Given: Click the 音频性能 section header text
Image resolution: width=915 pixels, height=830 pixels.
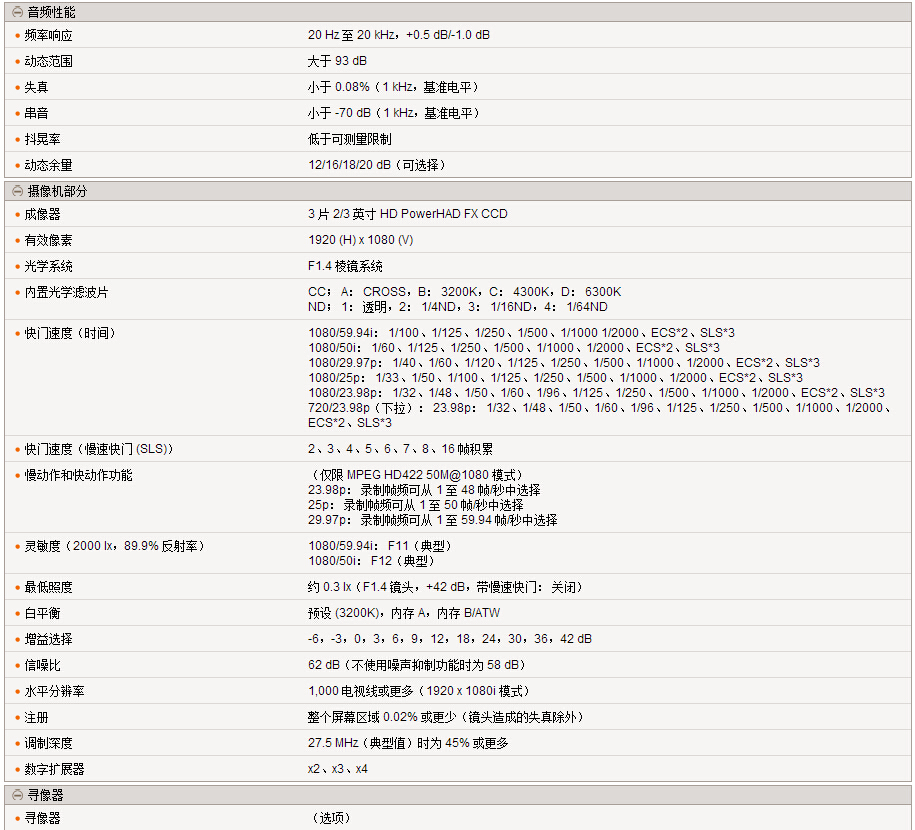Looking at the screenshot, I should [51, 13].
